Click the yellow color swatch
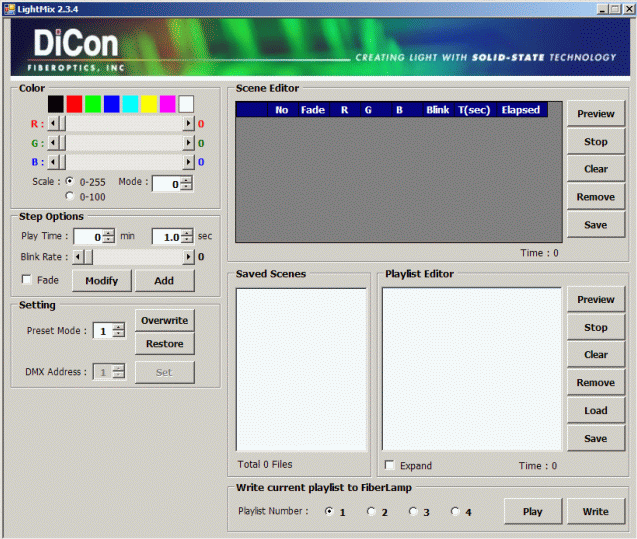The width and height of the screenshot is (637, 539). (x=149, y=104)
